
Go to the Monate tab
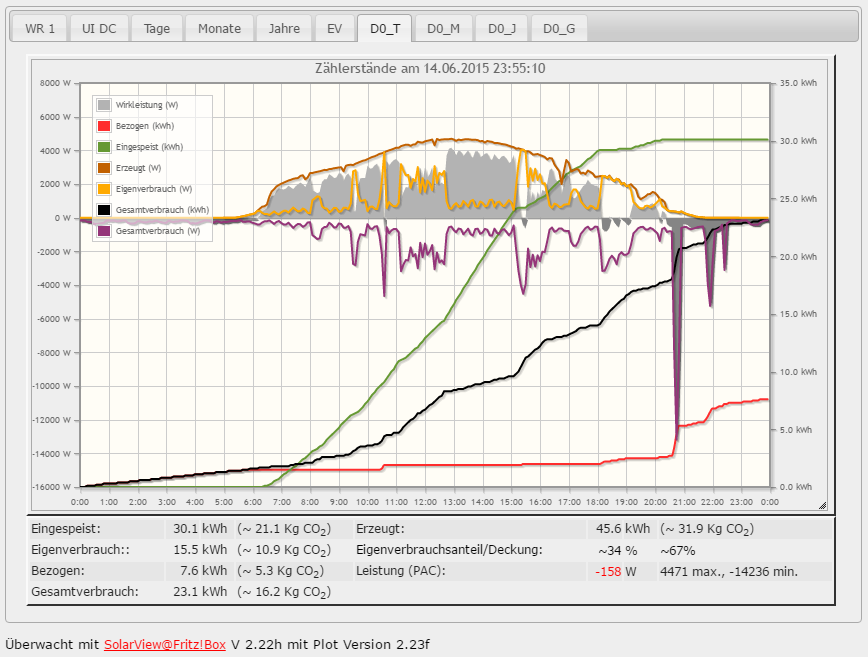pyautogui.click(x=219, y=28)
